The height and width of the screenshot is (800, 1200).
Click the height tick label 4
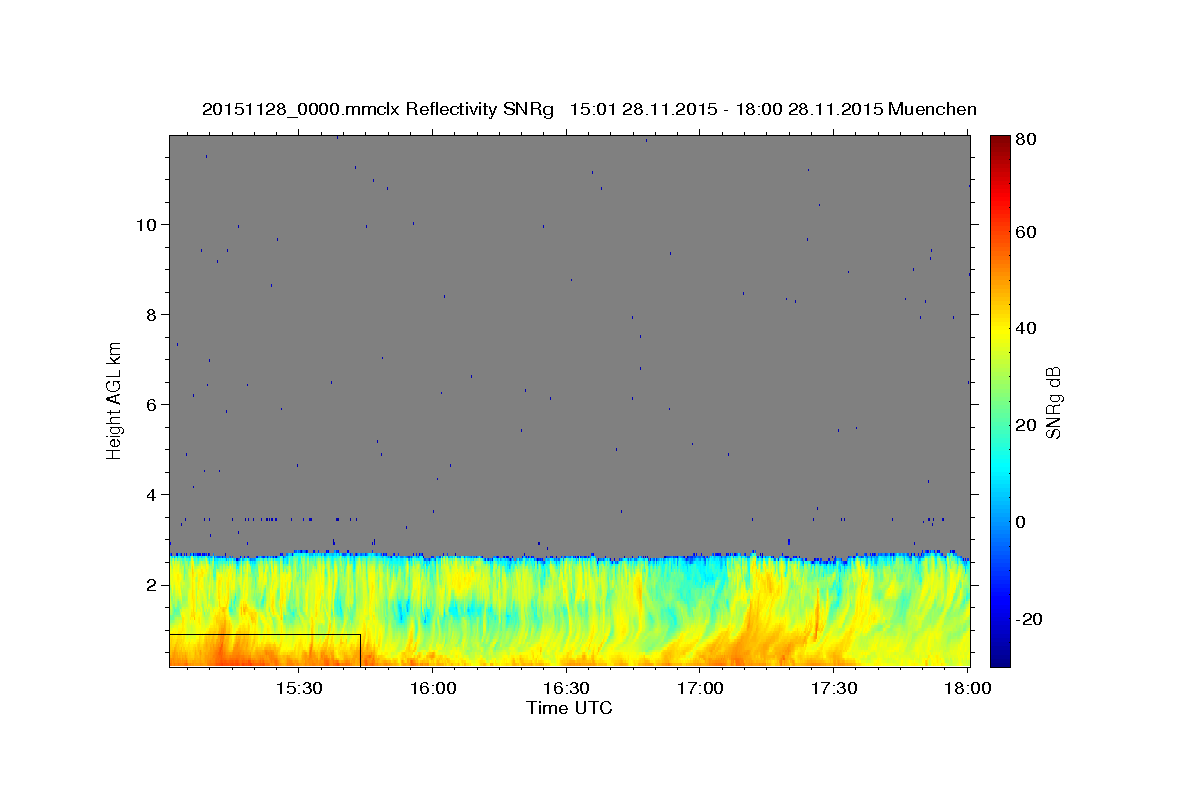click(152, 494)
